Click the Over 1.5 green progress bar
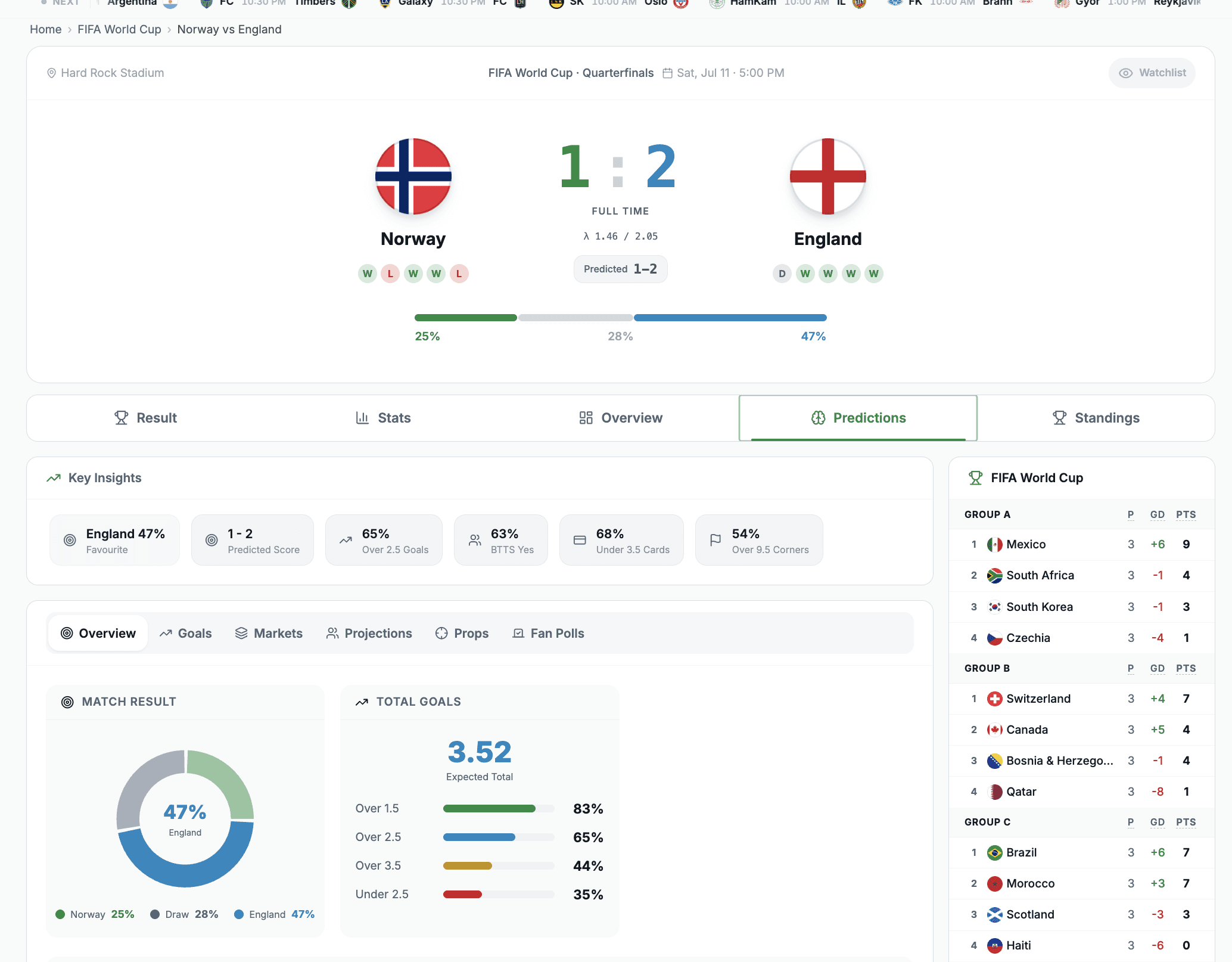 pyautogui.click(x=489, y=809)
